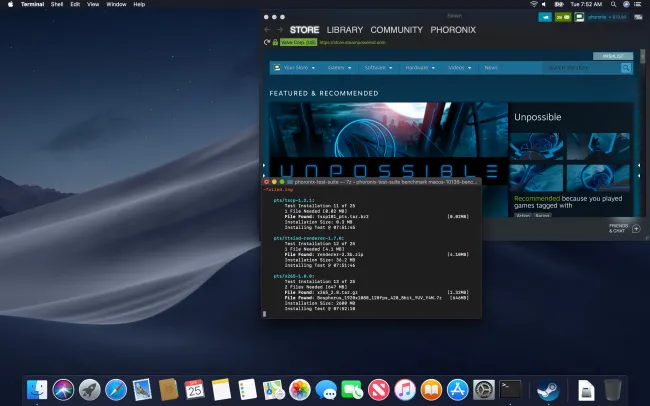Open the Hardware dropdown in store nav

[419, 68]
